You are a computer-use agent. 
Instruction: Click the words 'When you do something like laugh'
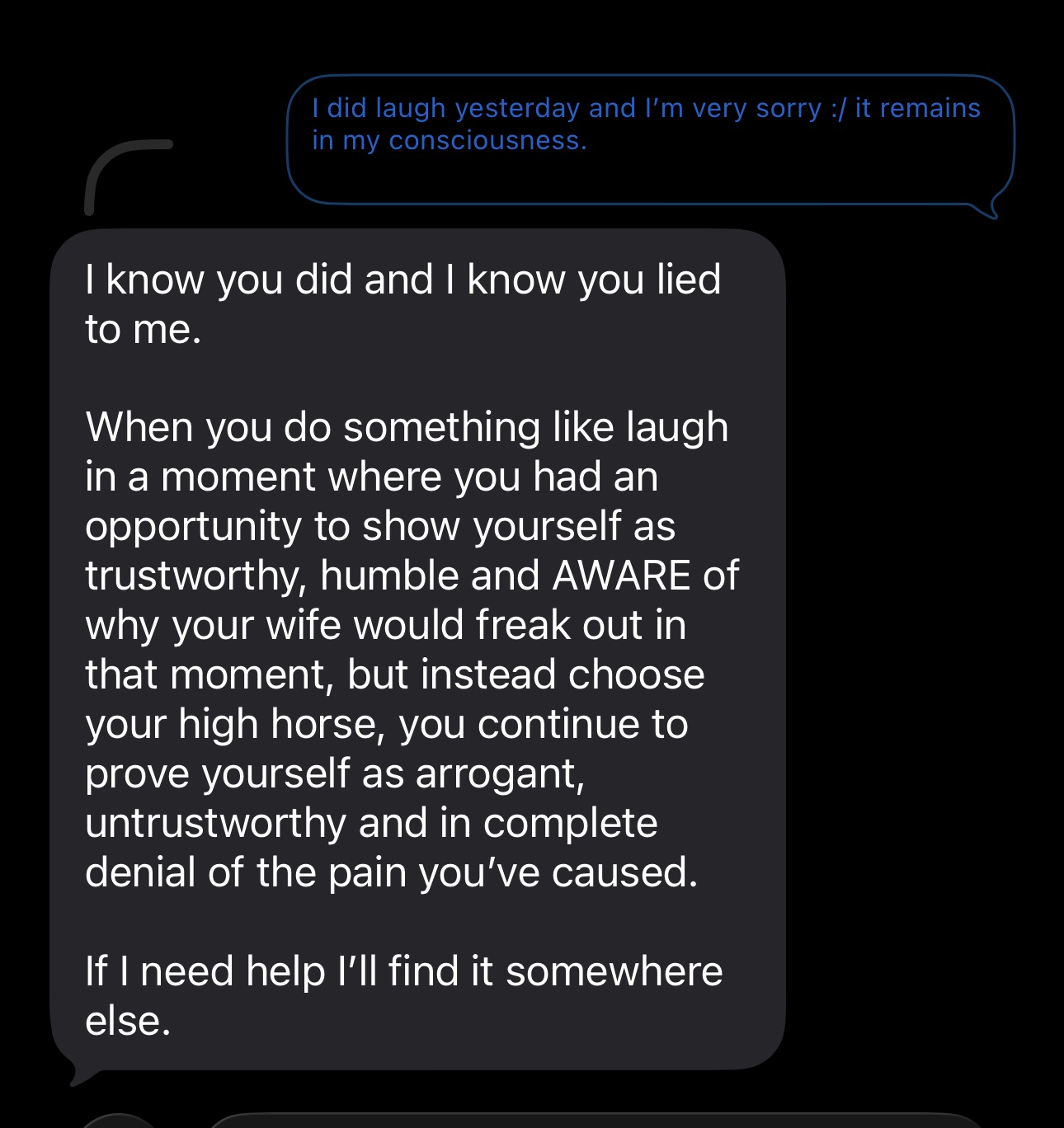407,427
